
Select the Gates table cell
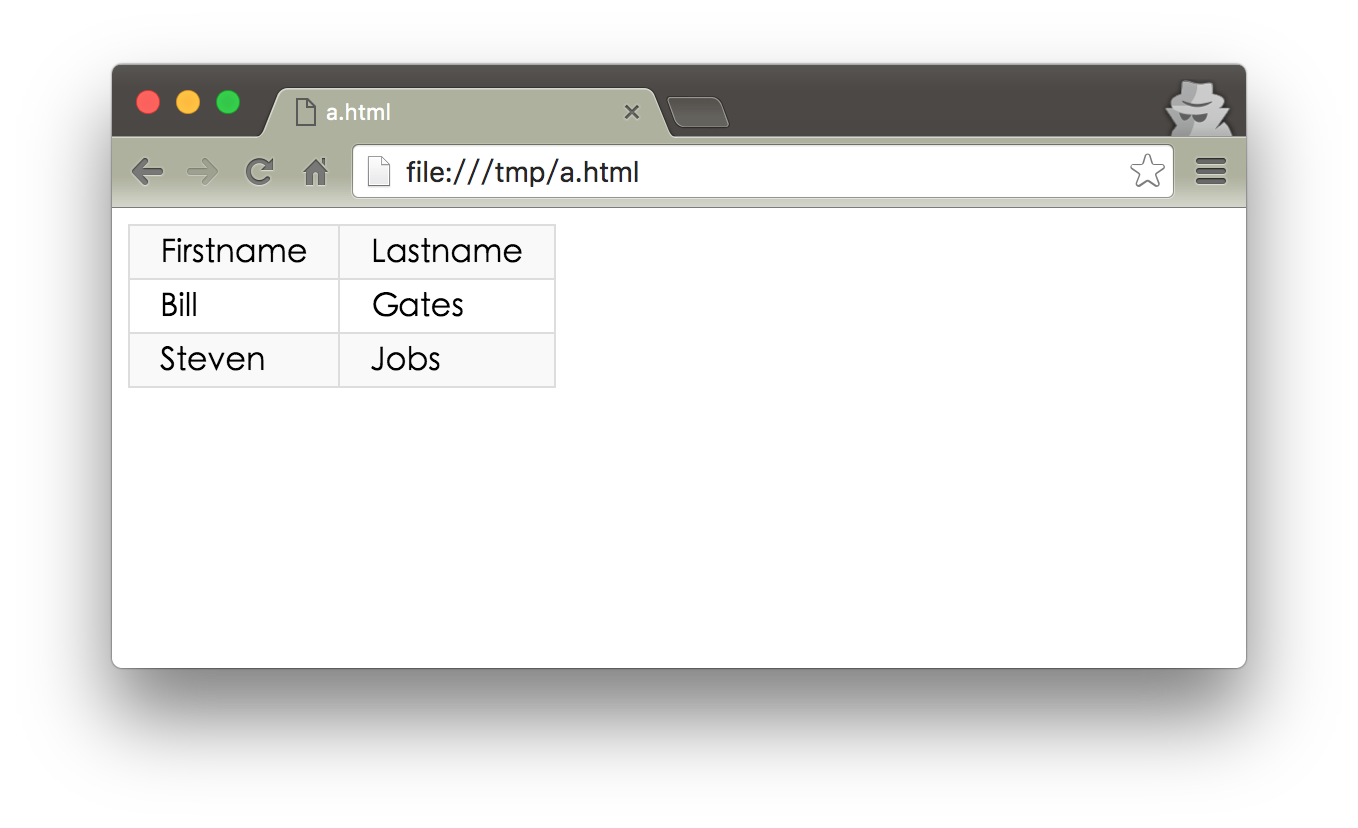[447, 305]
